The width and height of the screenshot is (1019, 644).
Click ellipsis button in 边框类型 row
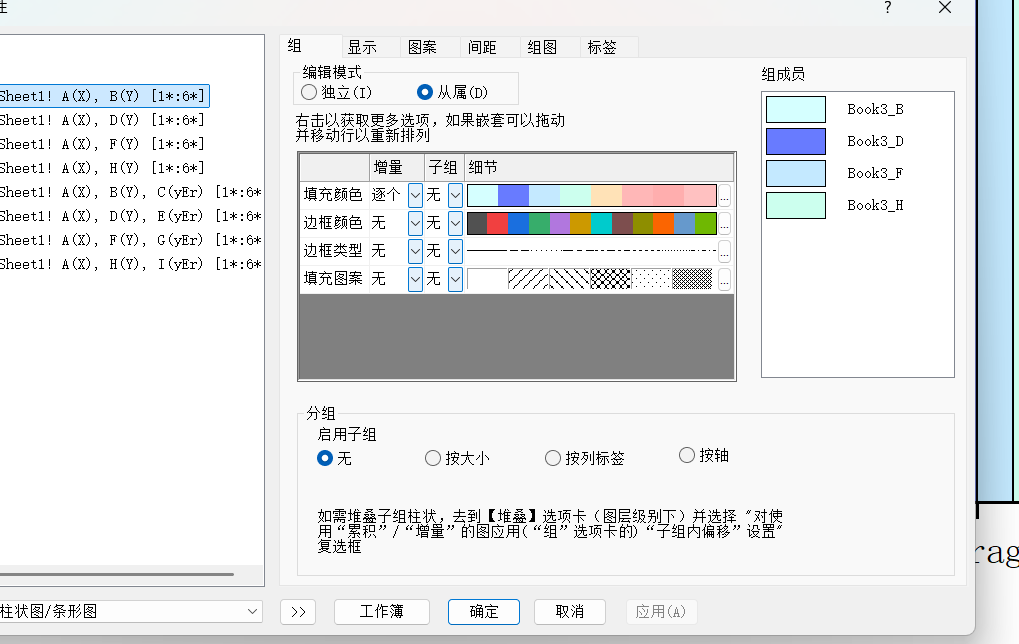point(725,251)
